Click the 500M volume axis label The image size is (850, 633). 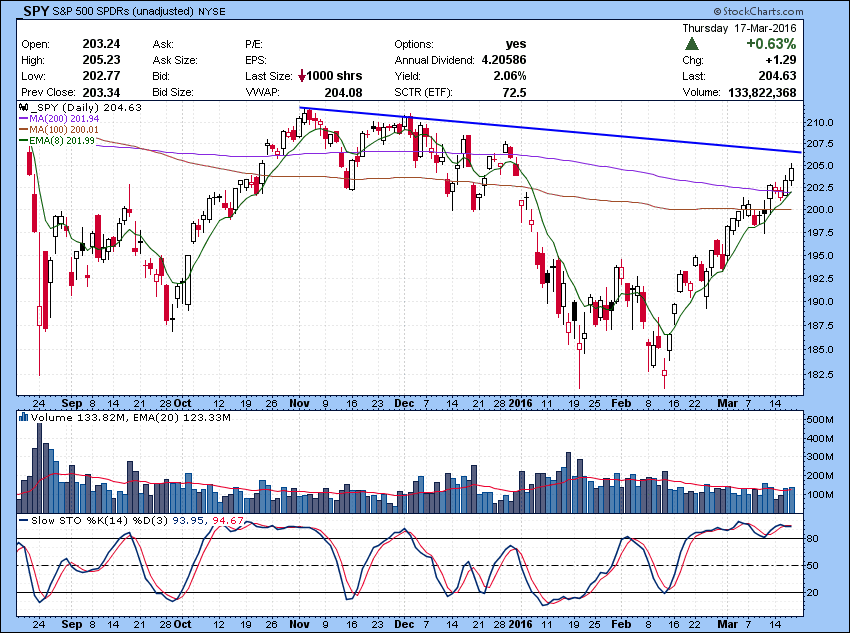tap(820, 419)
